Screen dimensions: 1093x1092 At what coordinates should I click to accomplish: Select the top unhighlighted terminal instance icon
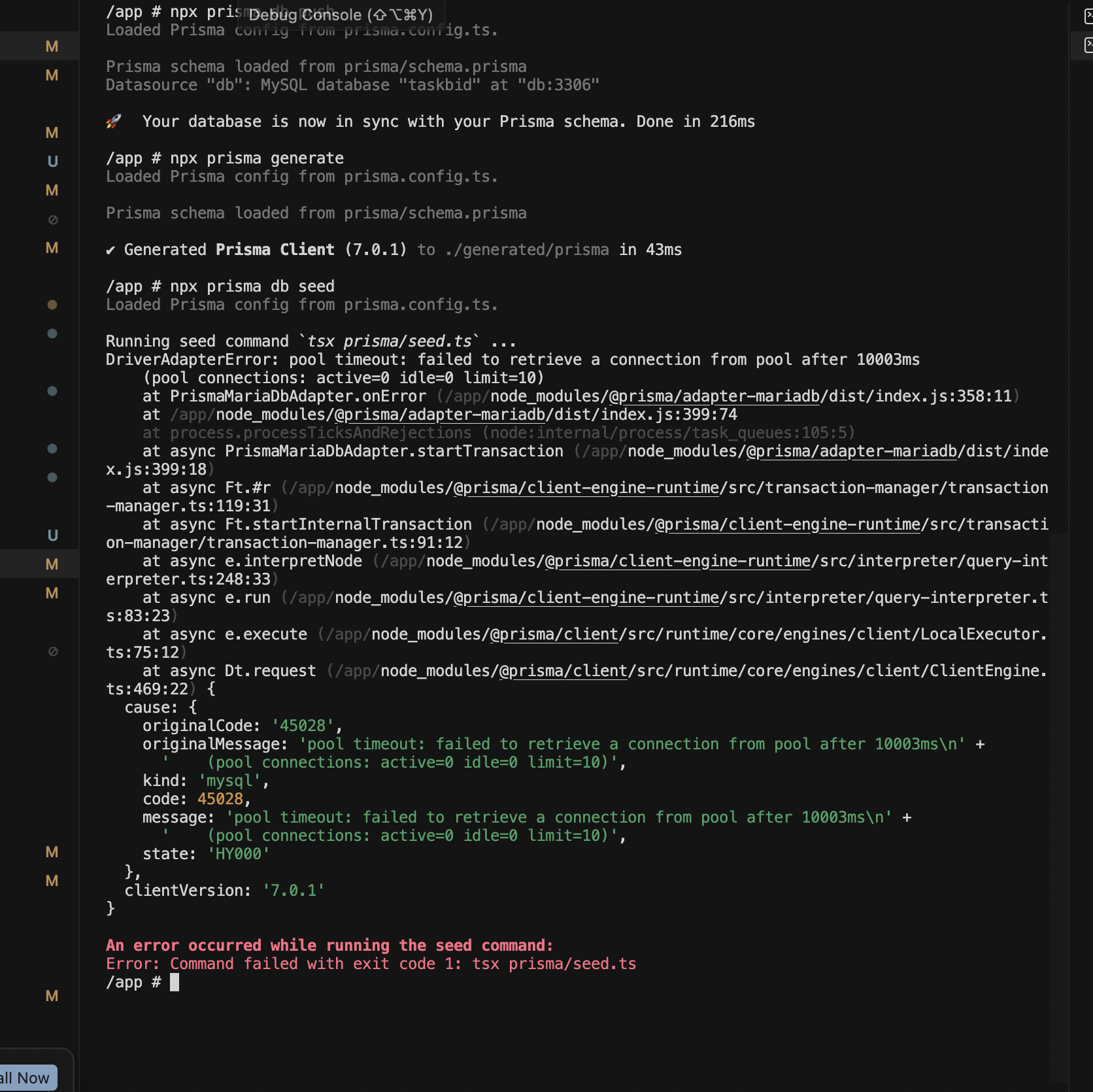click(x=1088, y=16)
